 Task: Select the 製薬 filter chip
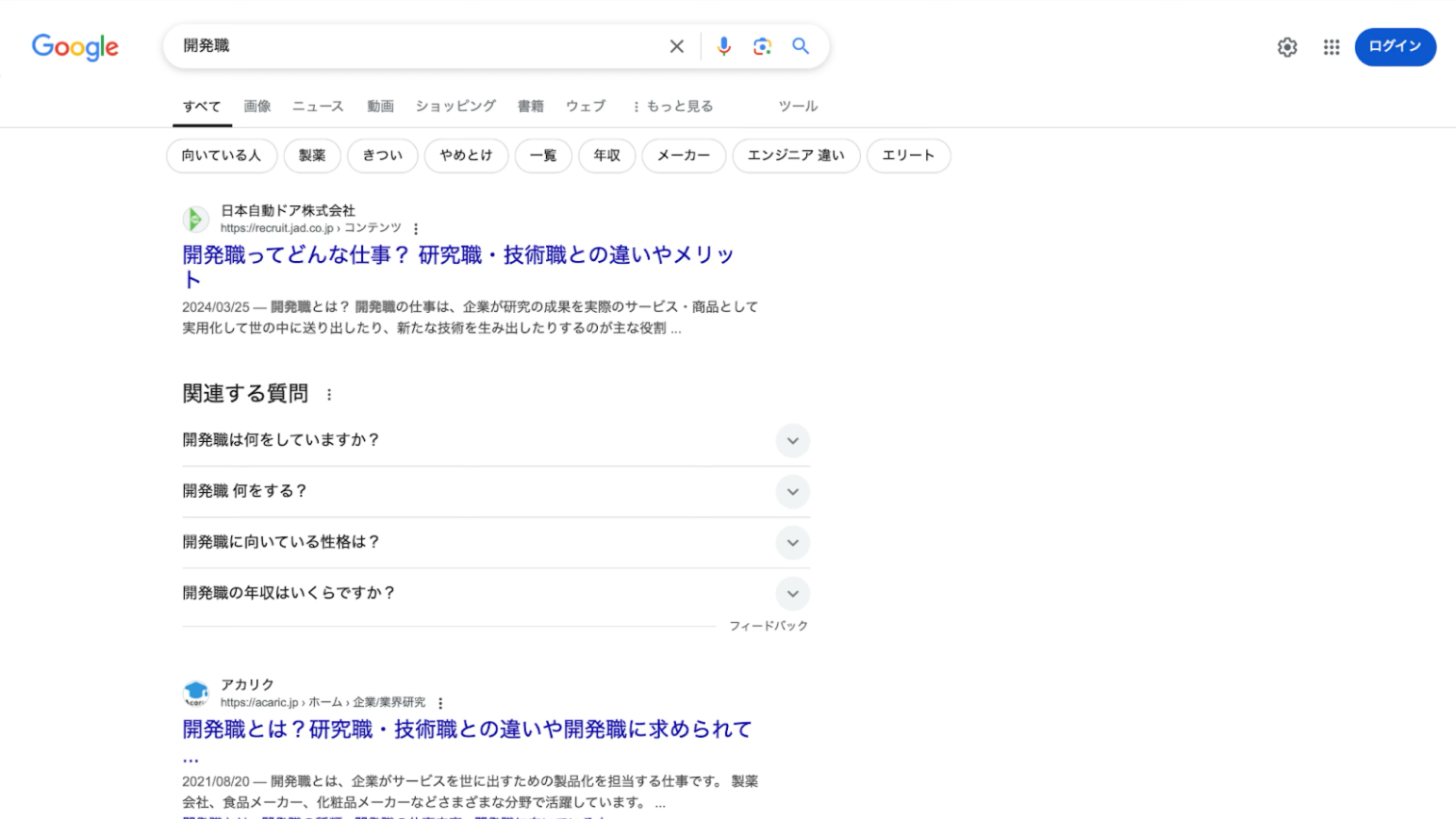tap(312, 156)
